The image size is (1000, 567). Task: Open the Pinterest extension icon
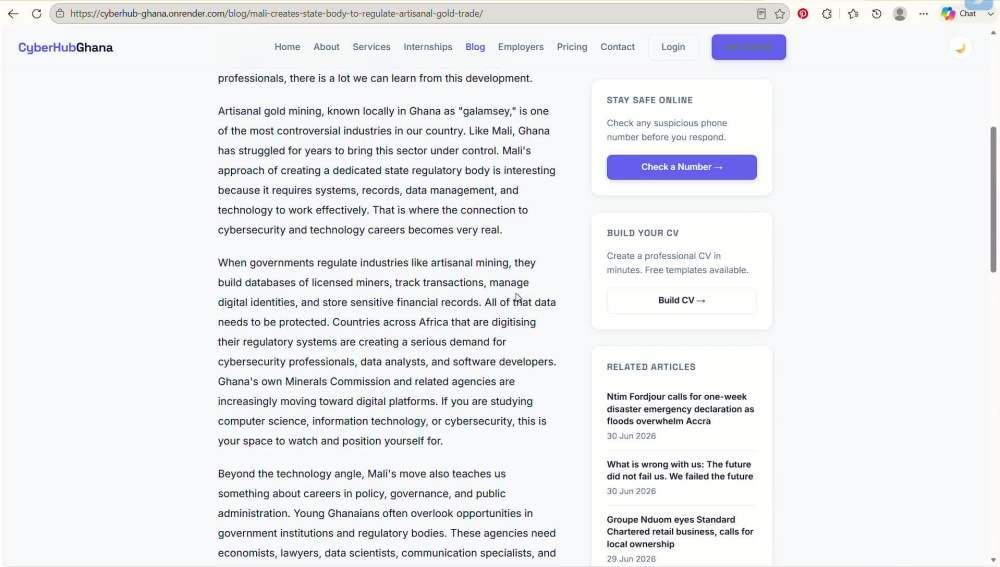pyautogui.click(x=803, y=13)
